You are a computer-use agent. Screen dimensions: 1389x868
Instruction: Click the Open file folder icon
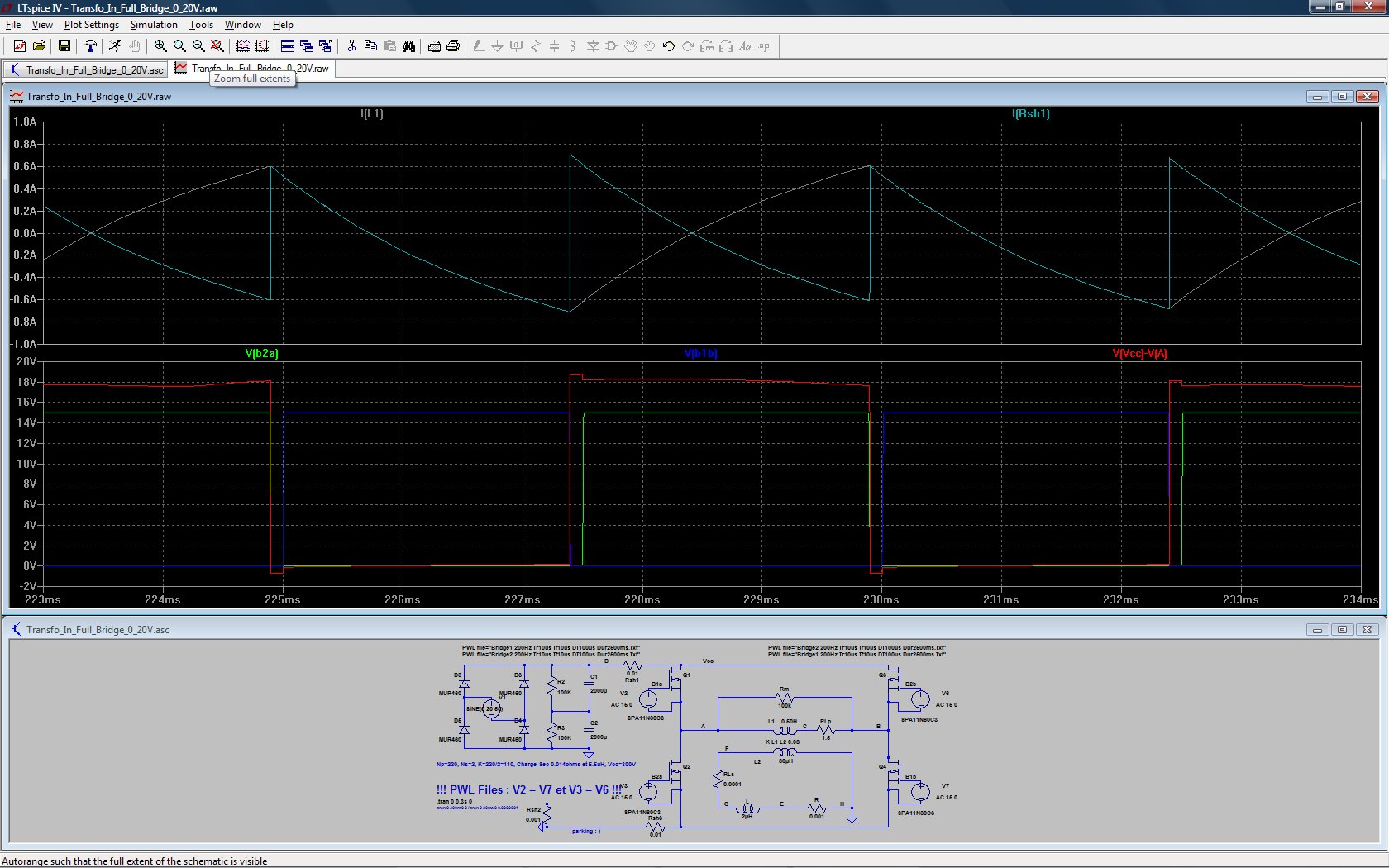[39, 46]
